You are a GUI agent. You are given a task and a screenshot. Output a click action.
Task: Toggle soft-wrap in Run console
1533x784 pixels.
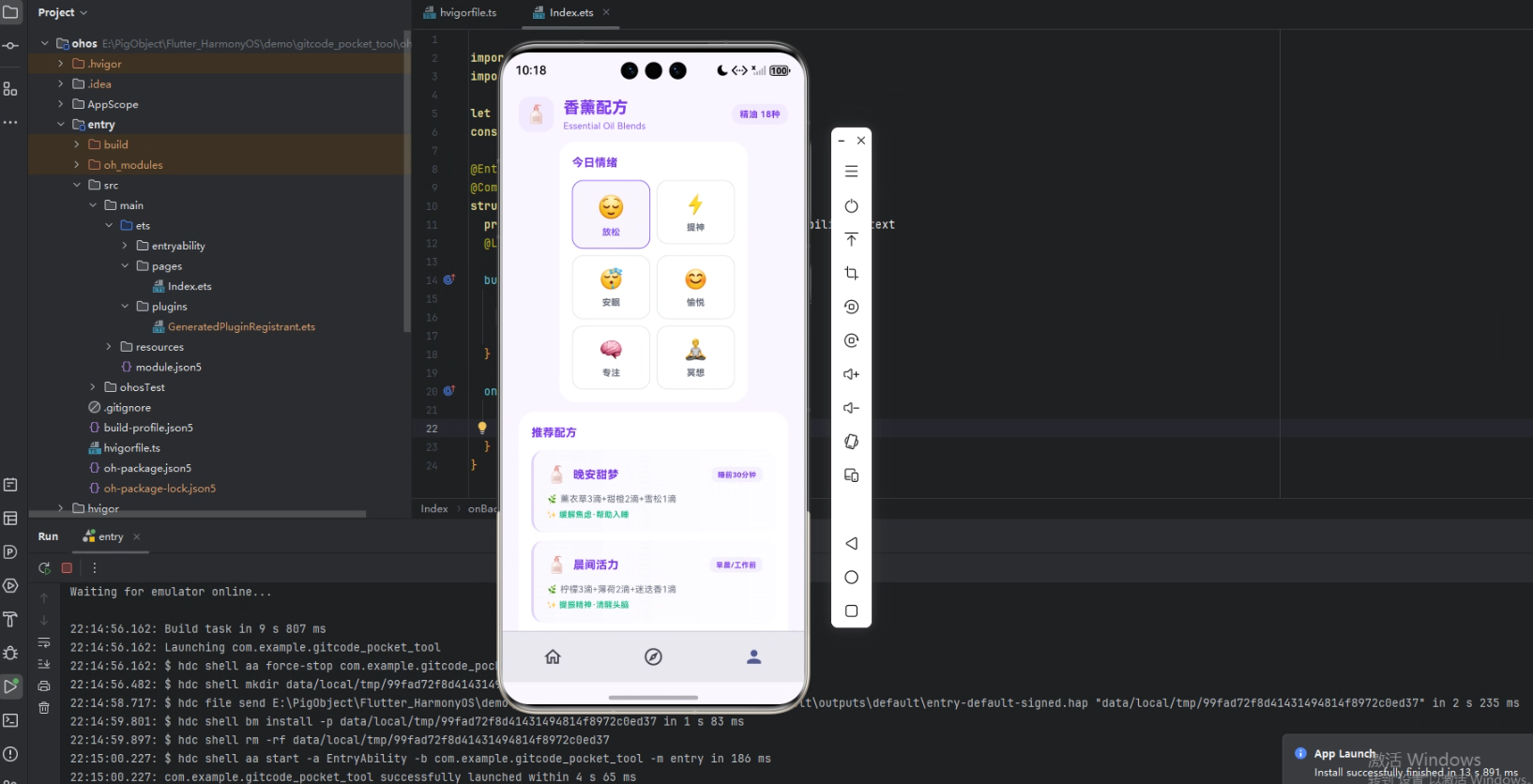coord(44,642)
